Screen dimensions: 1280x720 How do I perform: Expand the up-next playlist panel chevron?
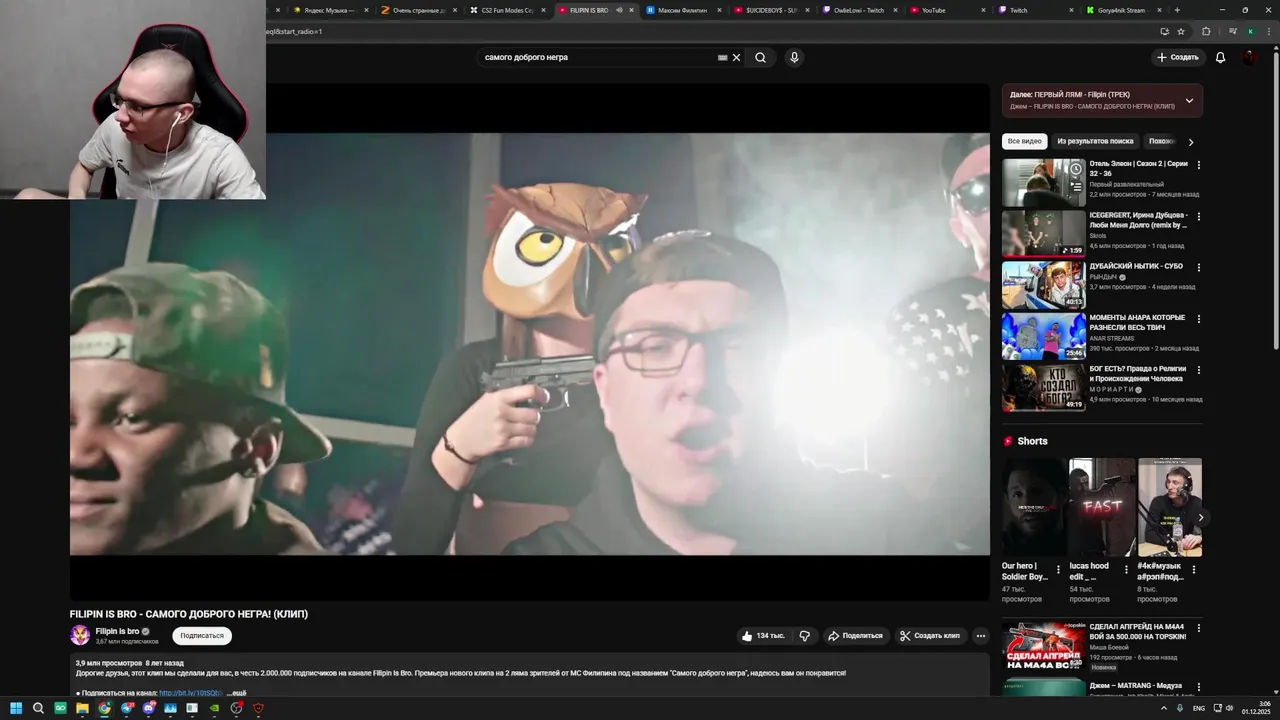click(x=1189, y=101)
